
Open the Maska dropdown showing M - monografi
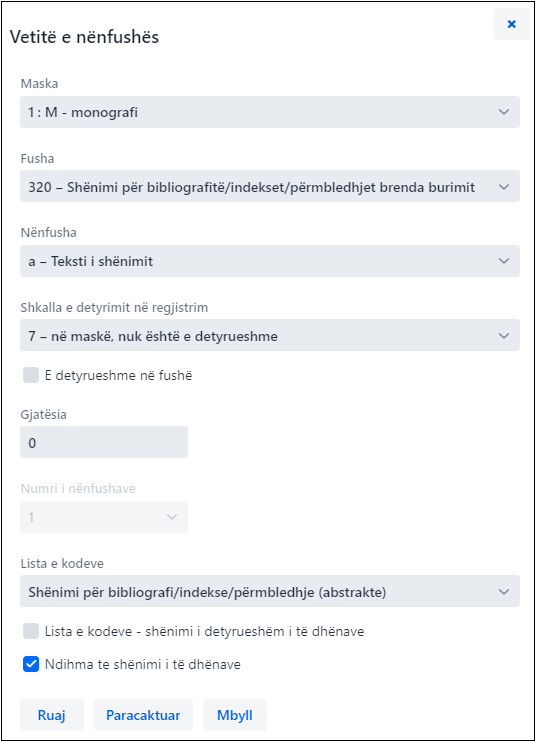point(270,112)
